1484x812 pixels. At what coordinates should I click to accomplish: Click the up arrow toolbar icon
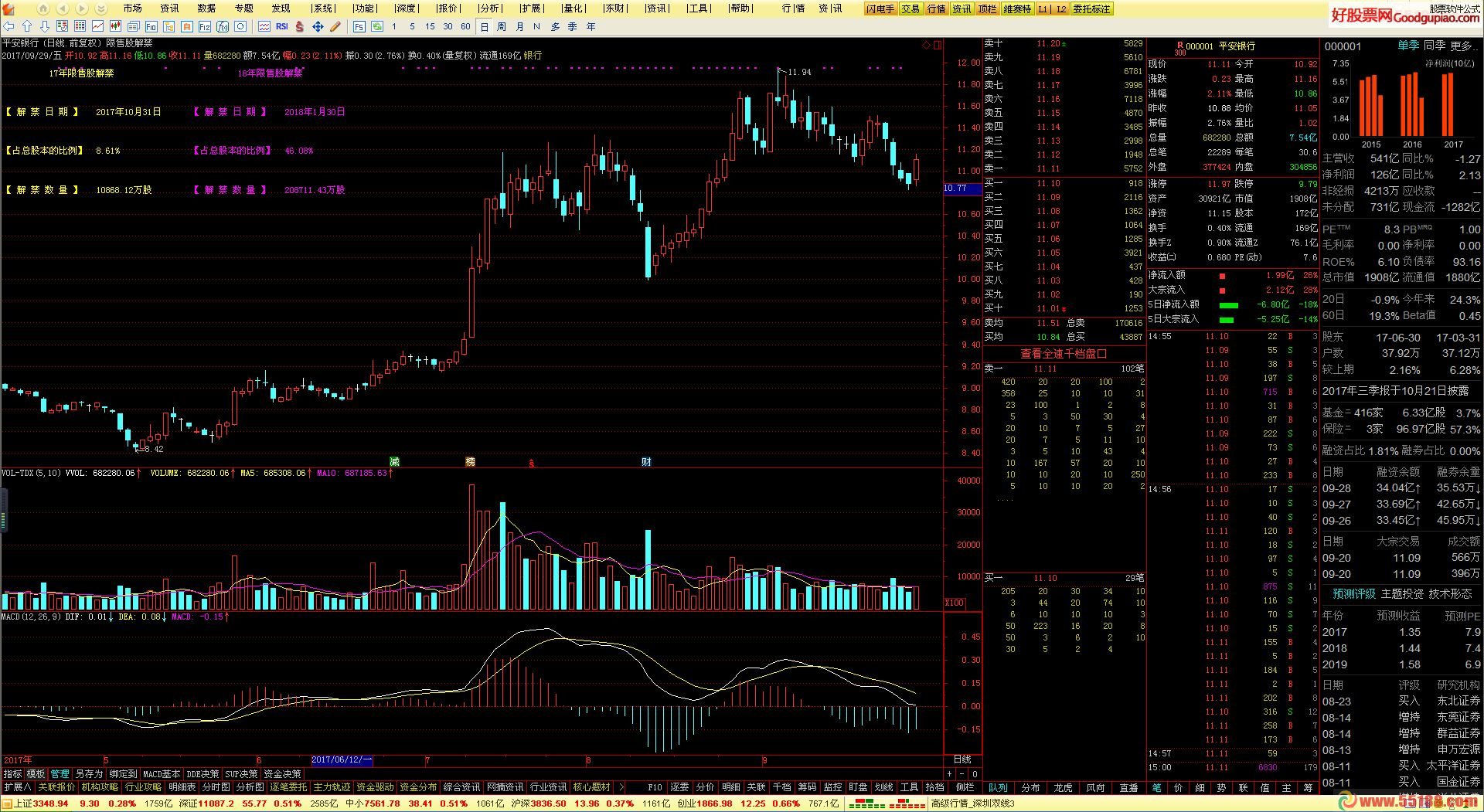tap(27, 26)
